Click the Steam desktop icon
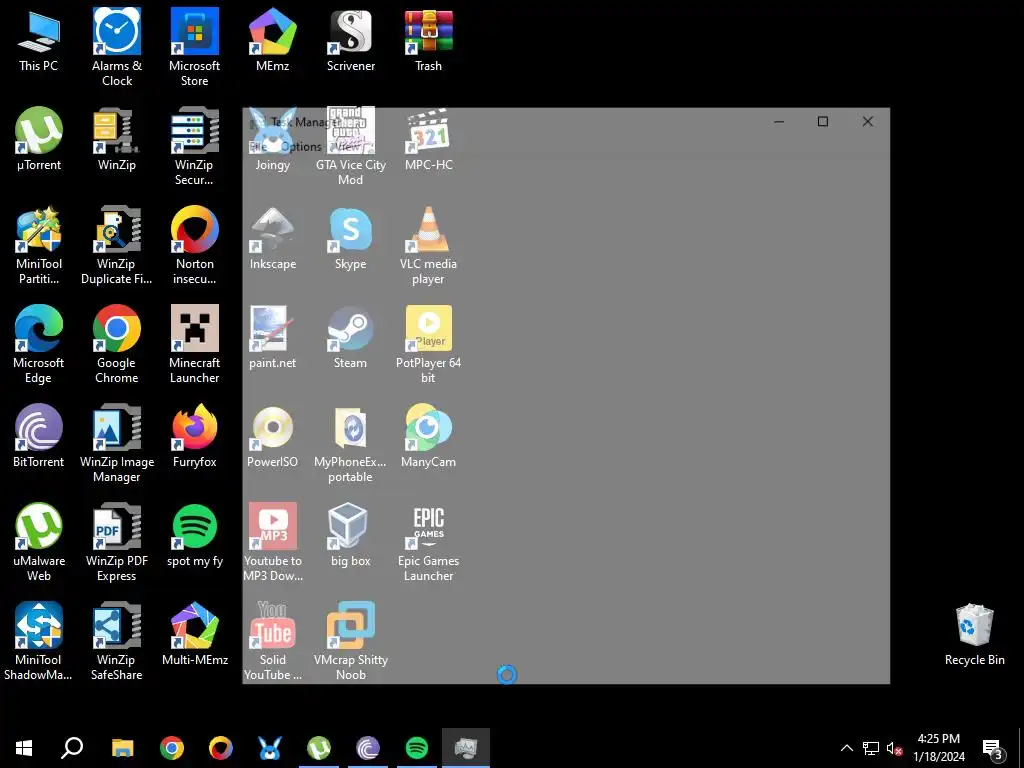 coord(351,337)
